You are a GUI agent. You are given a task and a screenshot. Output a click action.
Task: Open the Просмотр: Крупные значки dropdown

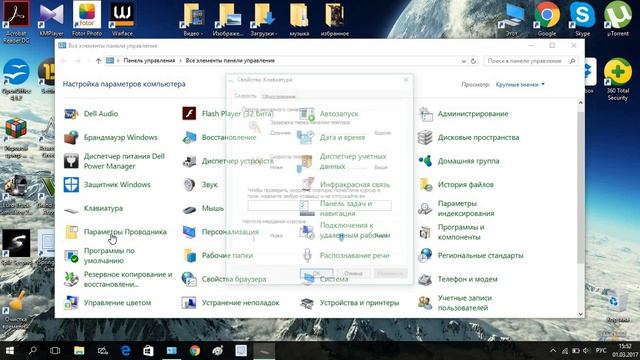[x=520, y=84]
